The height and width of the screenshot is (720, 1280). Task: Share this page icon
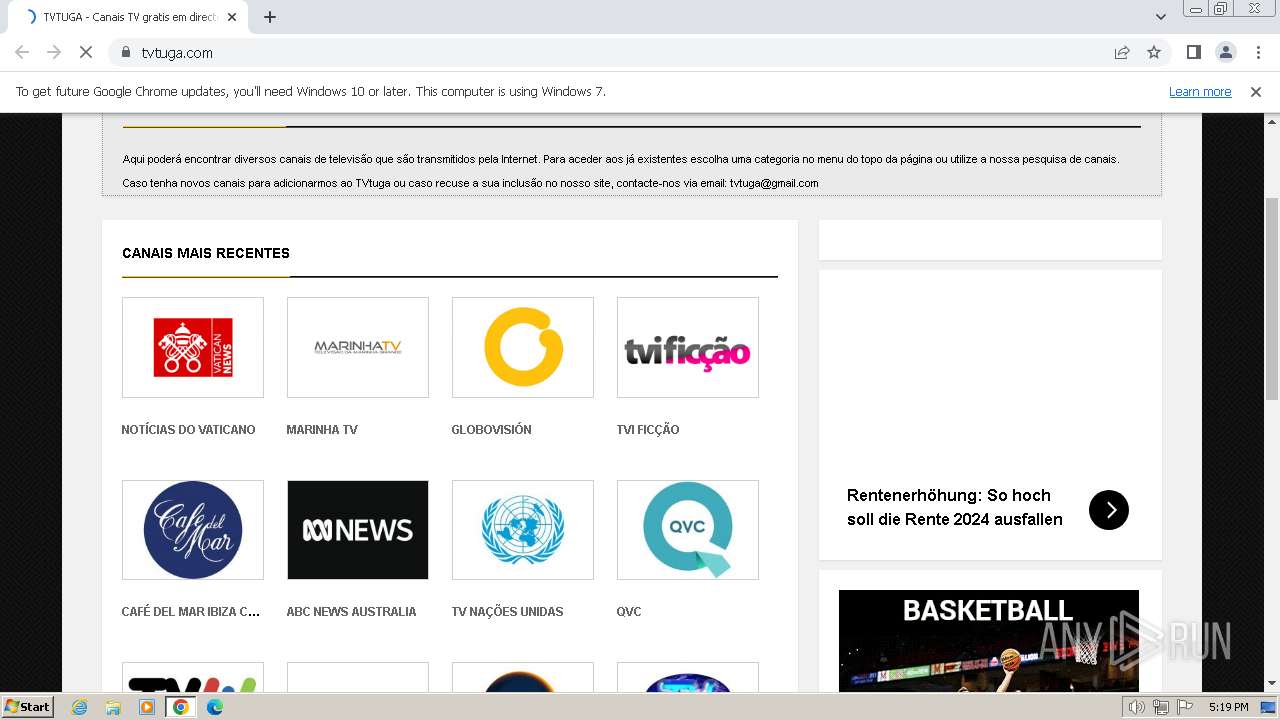[1122, 52]
